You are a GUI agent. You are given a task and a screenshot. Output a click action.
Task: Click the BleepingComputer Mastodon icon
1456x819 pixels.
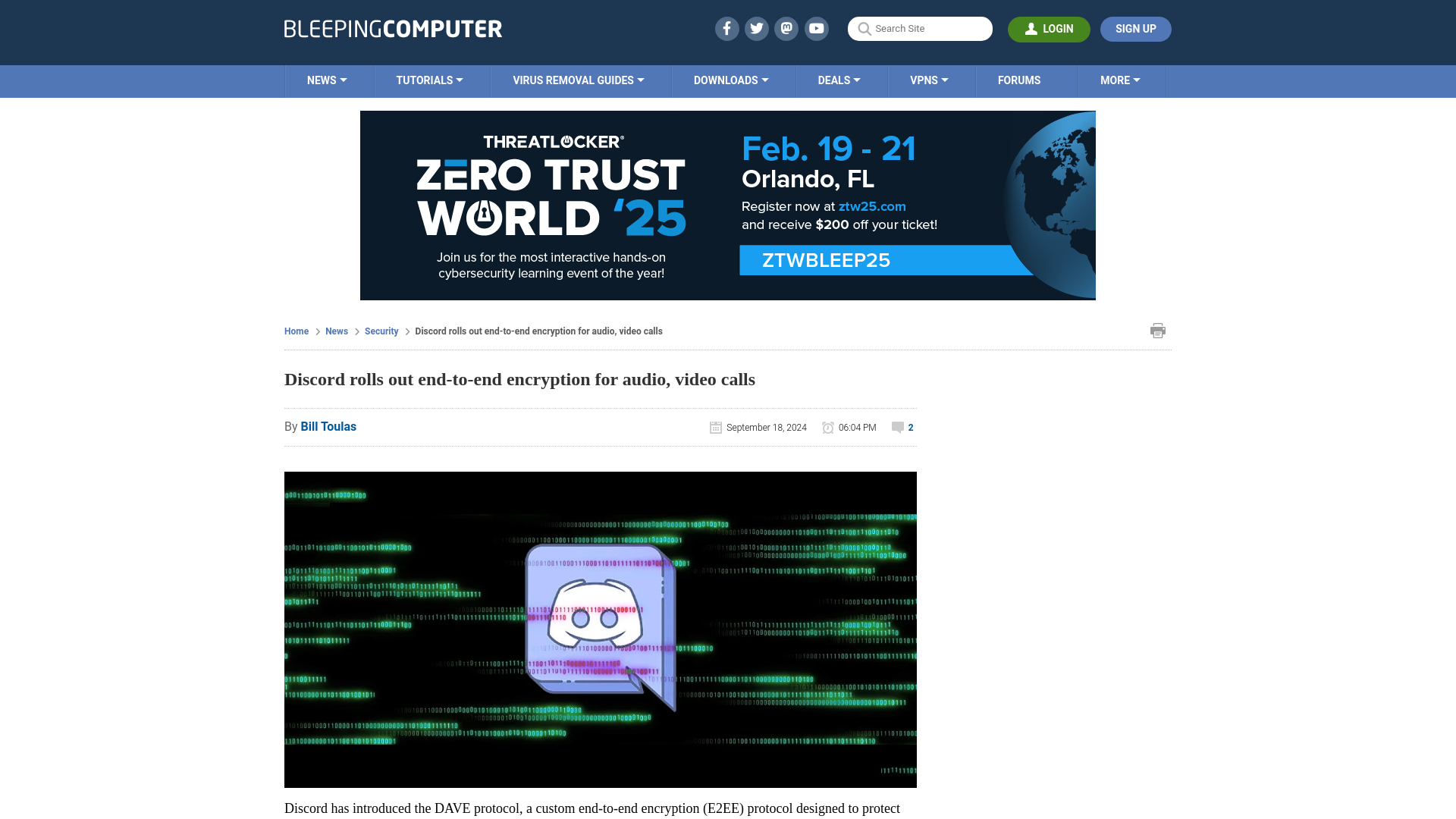pos(787,28)
